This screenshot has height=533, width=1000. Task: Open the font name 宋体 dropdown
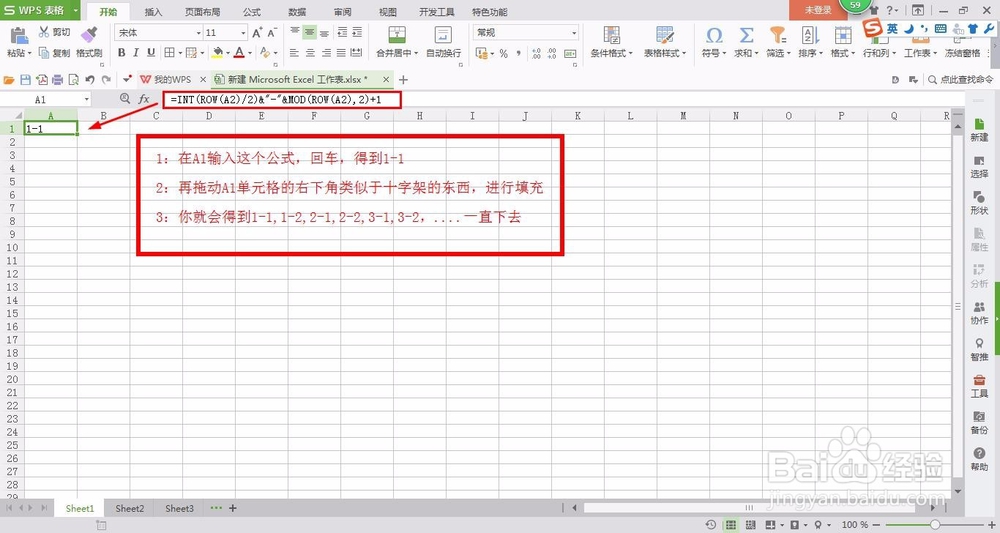[198, 33]
